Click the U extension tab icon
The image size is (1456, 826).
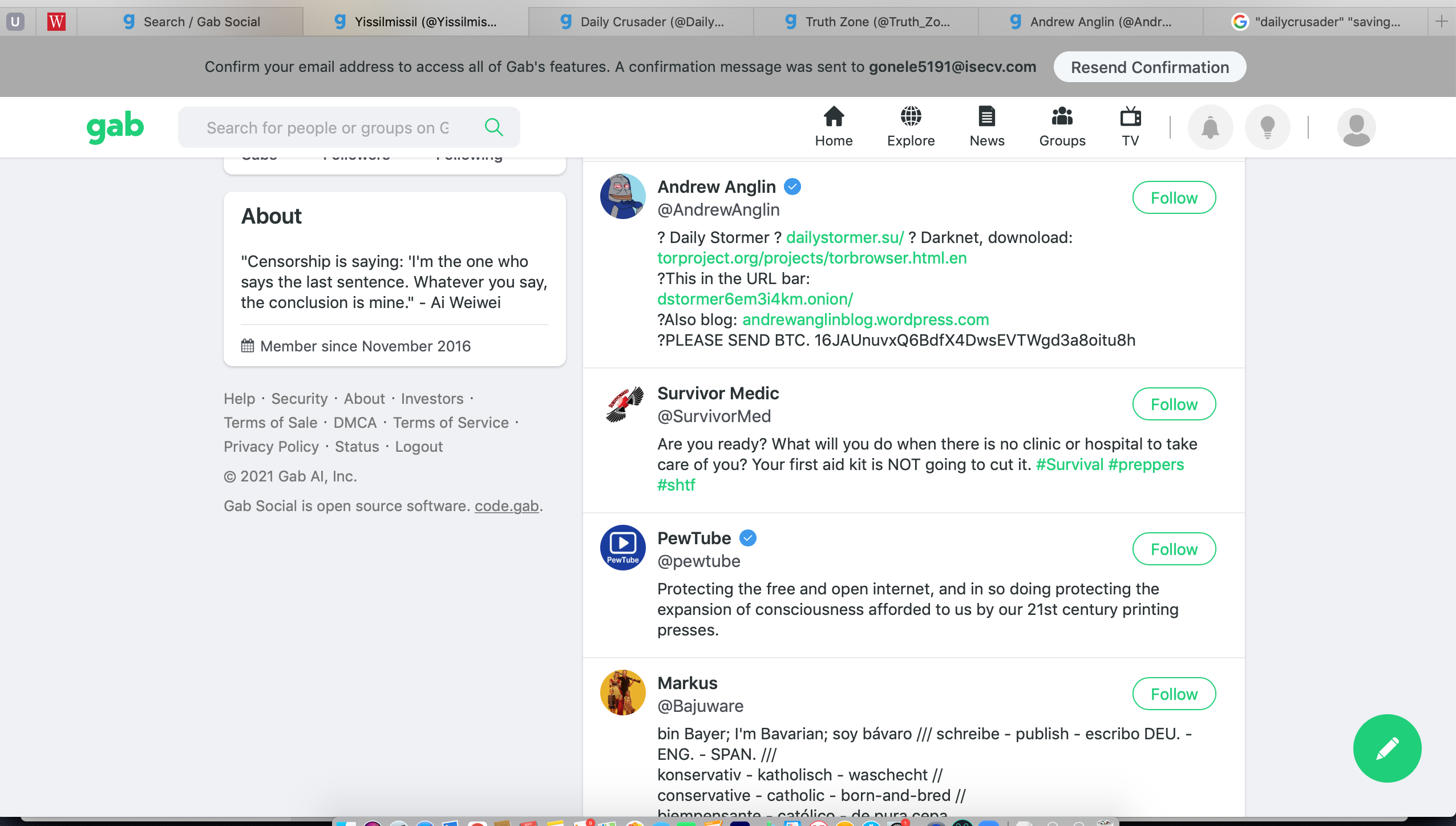15,22
